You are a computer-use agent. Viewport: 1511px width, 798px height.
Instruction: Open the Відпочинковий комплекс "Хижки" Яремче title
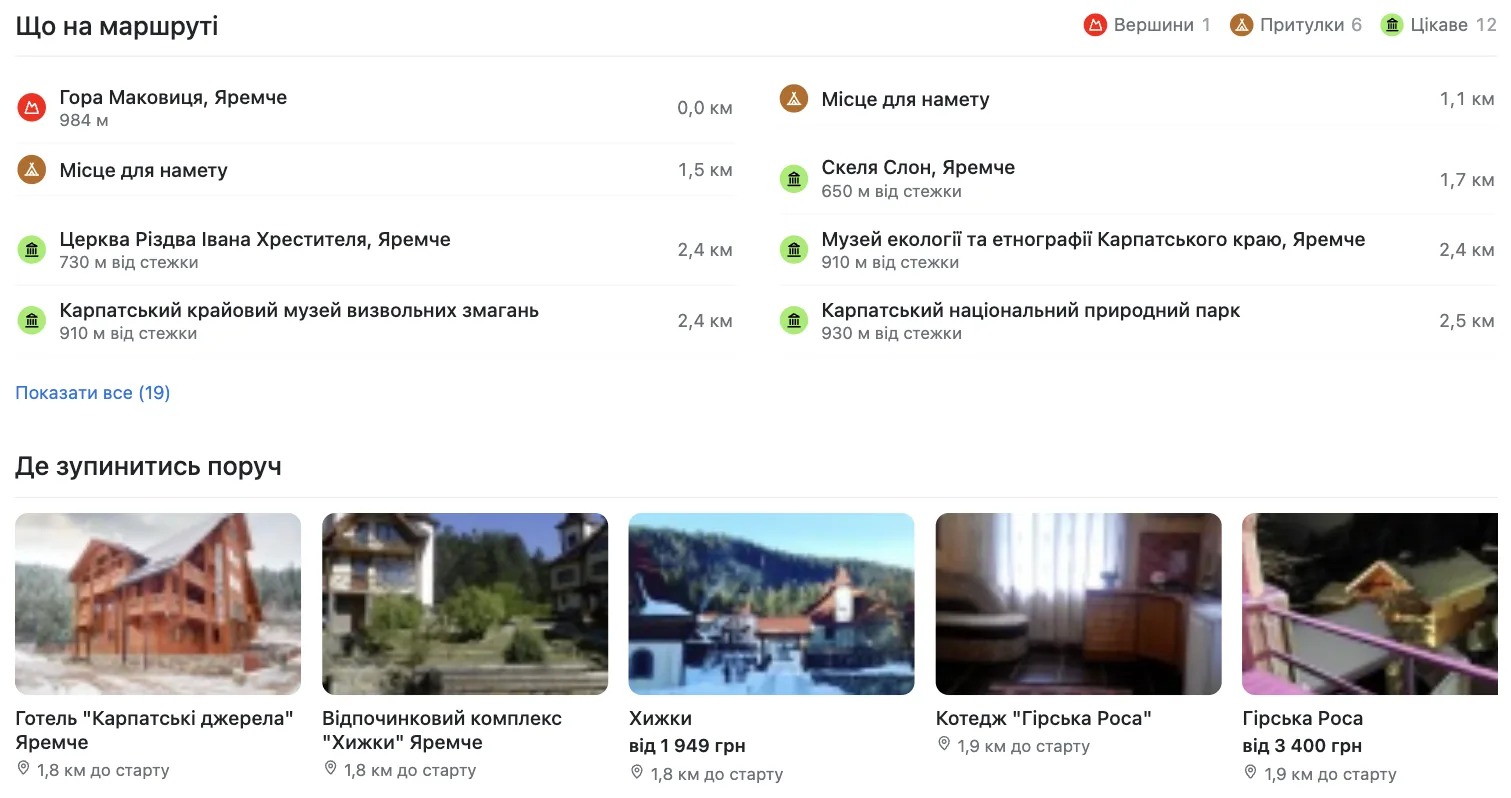coord(442,731)
